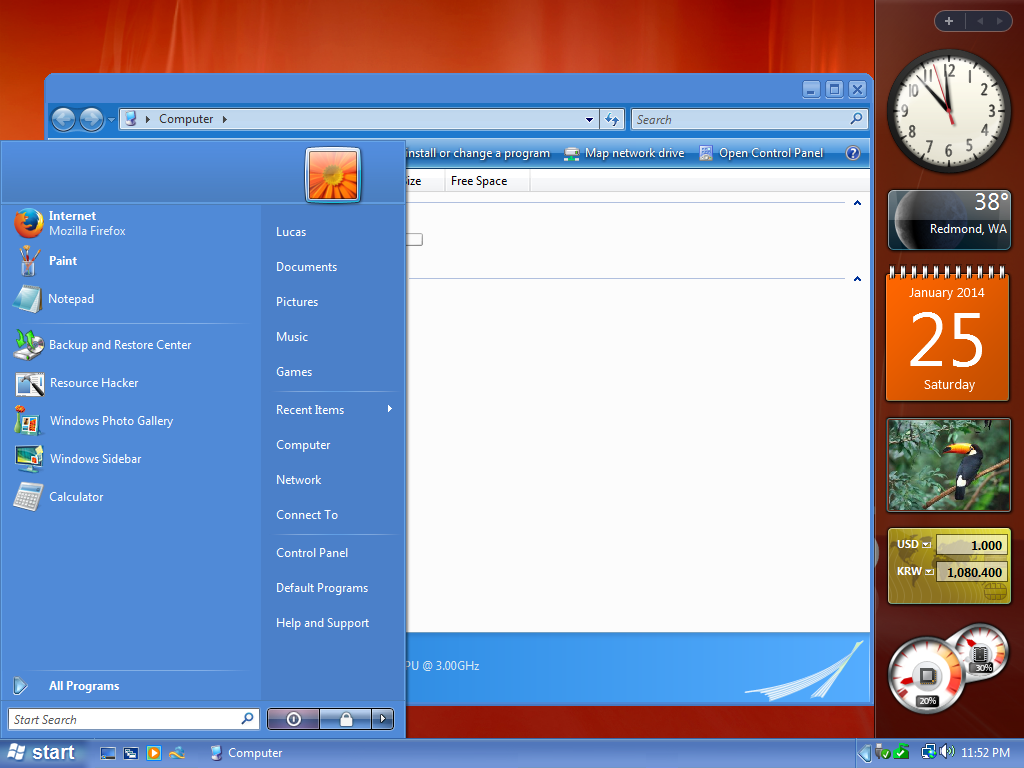Screen dimensions: 1024x768
Task: Click Show Desktop quick launch icon
Action: click(108, 753)
